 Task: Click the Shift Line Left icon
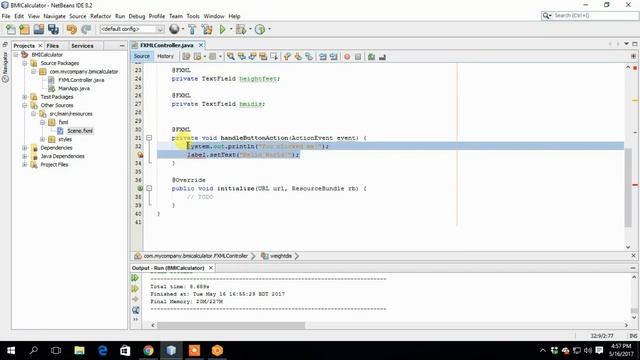[323, 57]
